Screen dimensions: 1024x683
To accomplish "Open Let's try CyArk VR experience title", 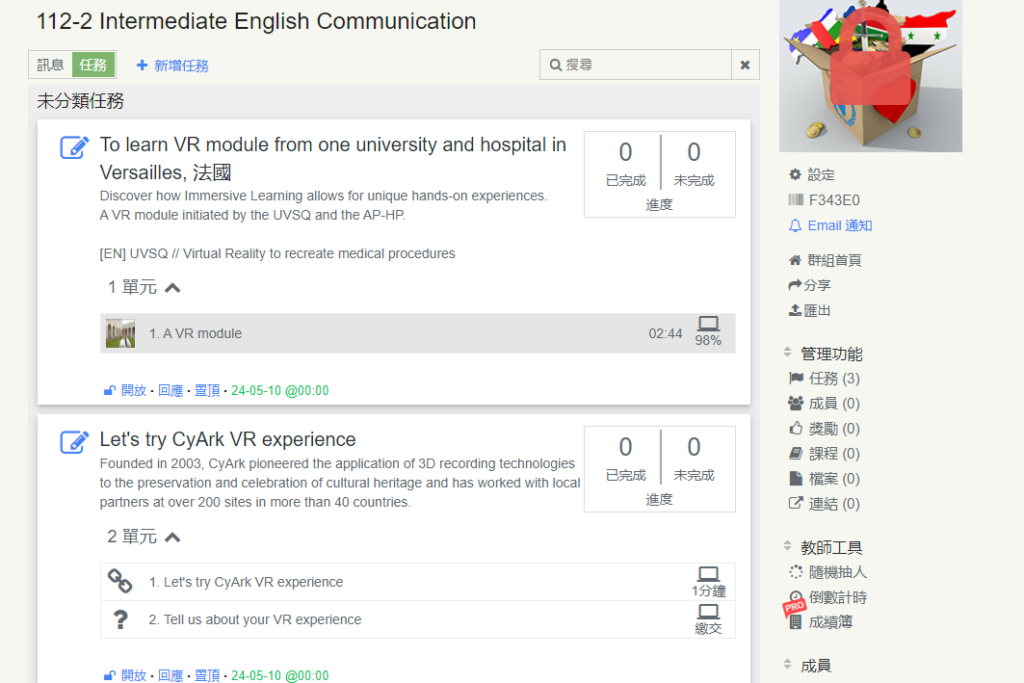I will (x=228, y=439).
